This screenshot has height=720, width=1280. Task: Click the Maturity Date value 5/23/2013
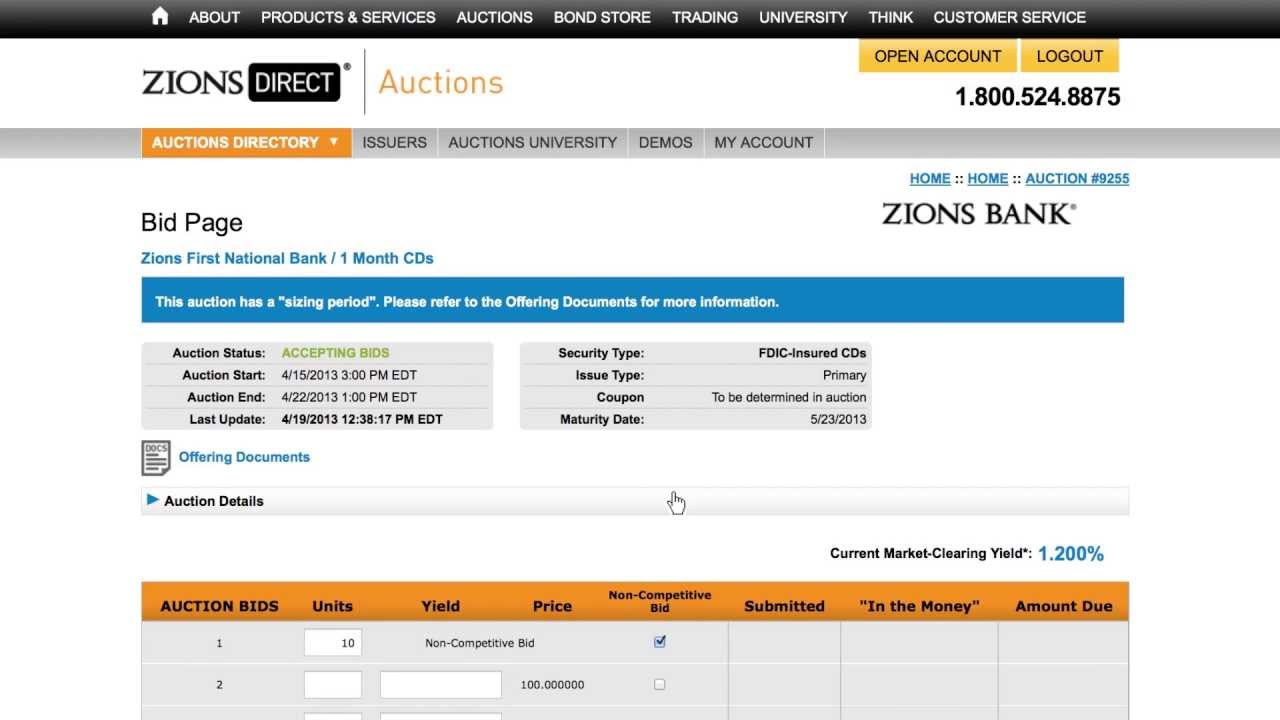838,420
